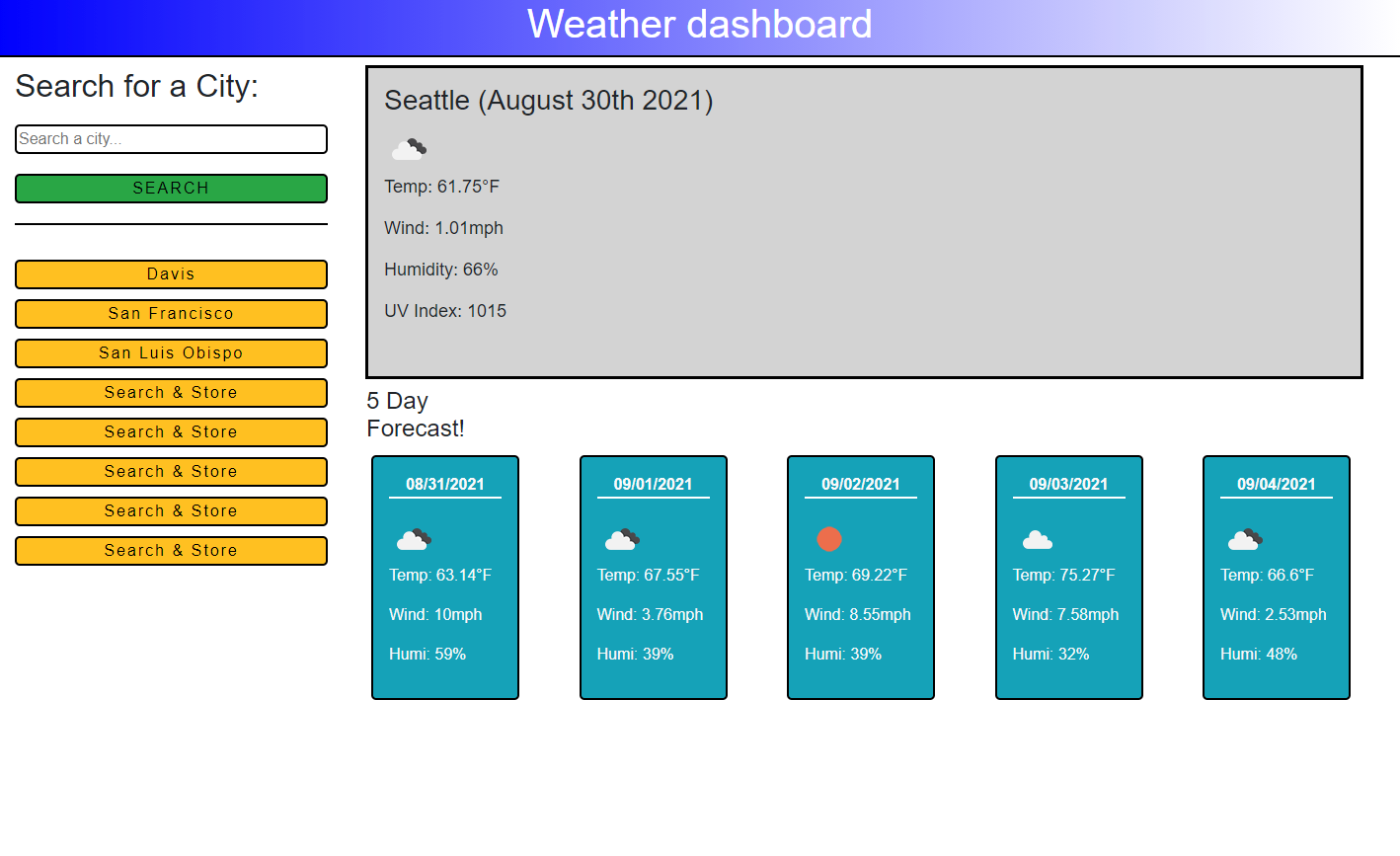The width and height of the screenshot is (1400, 856).
Task: Select the Davis city button
Action: pyautogui.click(x=171, y=274)
